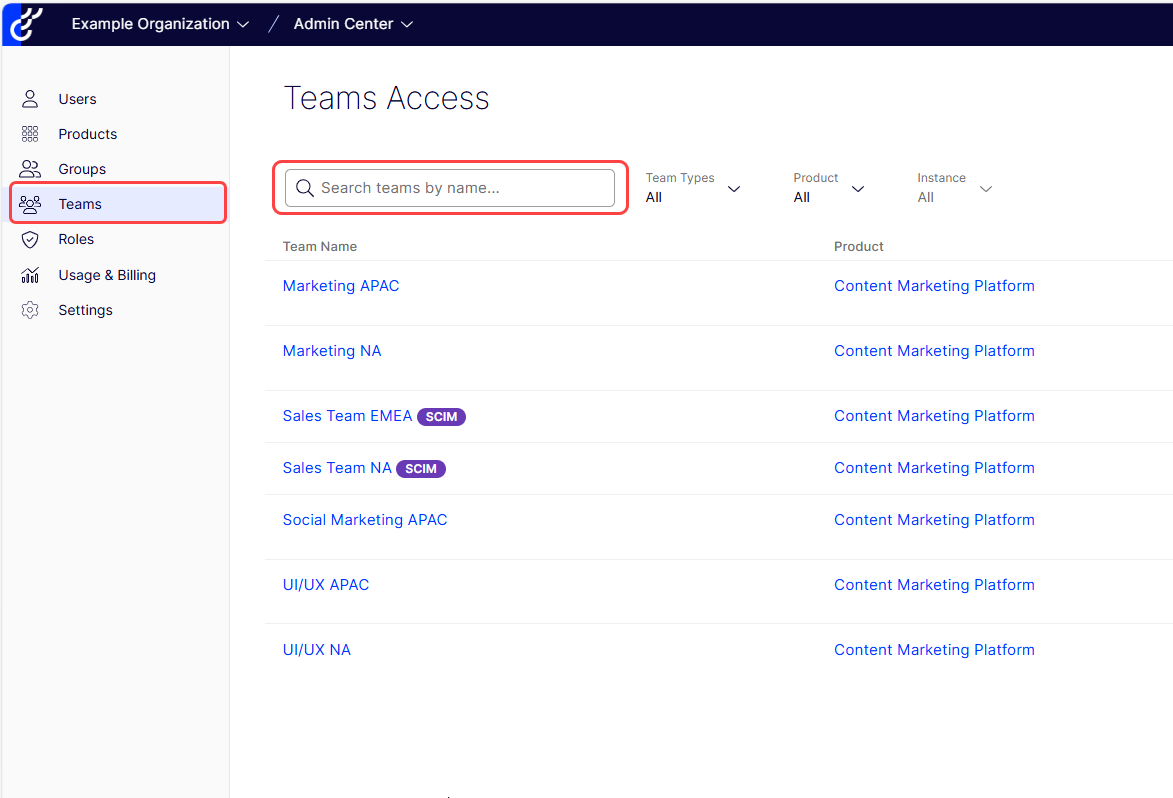
Task: Expand the Example Organization dropdown
Action: click(x=160, y=24)
